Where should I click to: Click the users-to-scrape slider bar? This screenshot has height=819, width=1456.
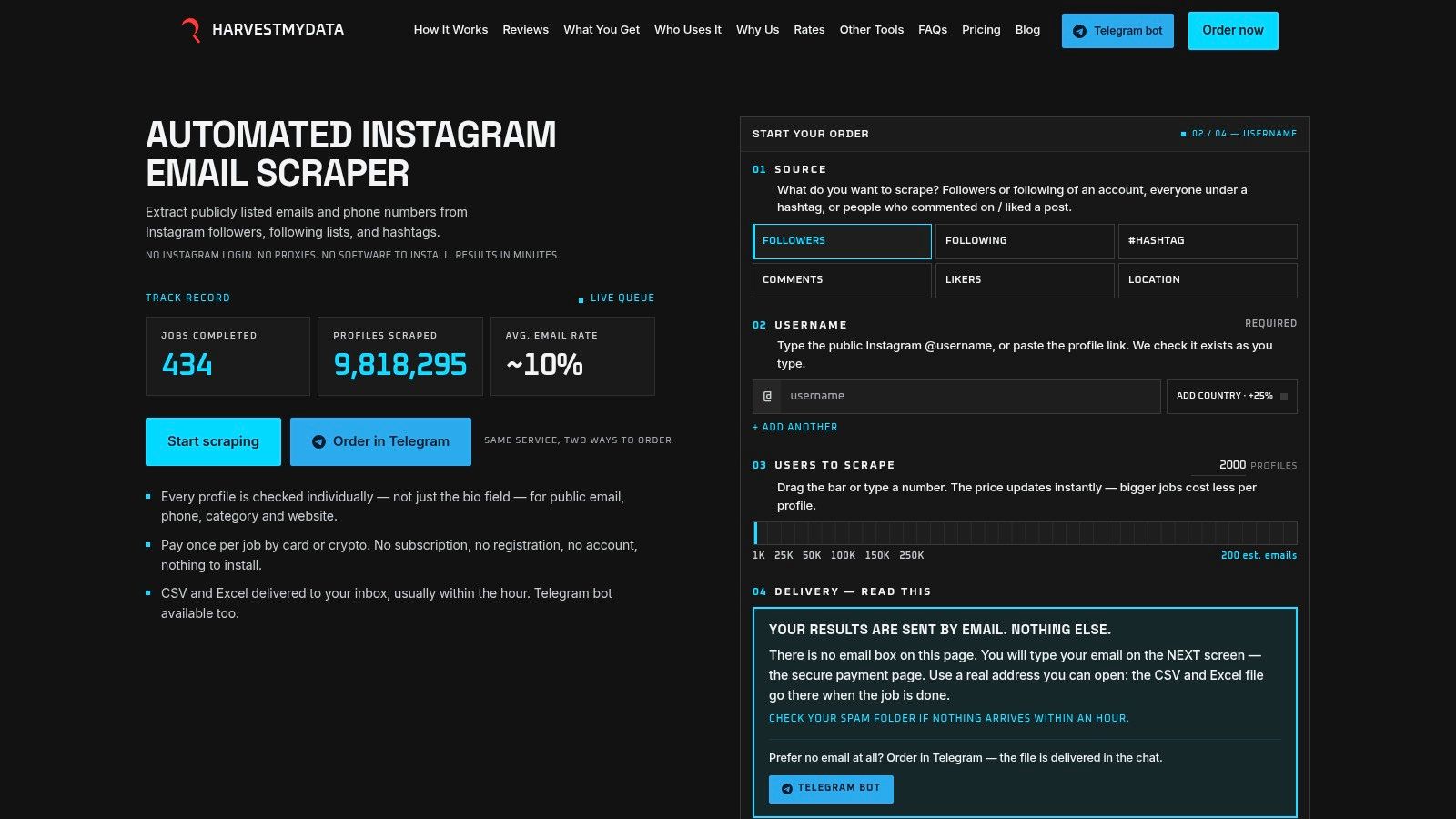(x=1025, y=533)
